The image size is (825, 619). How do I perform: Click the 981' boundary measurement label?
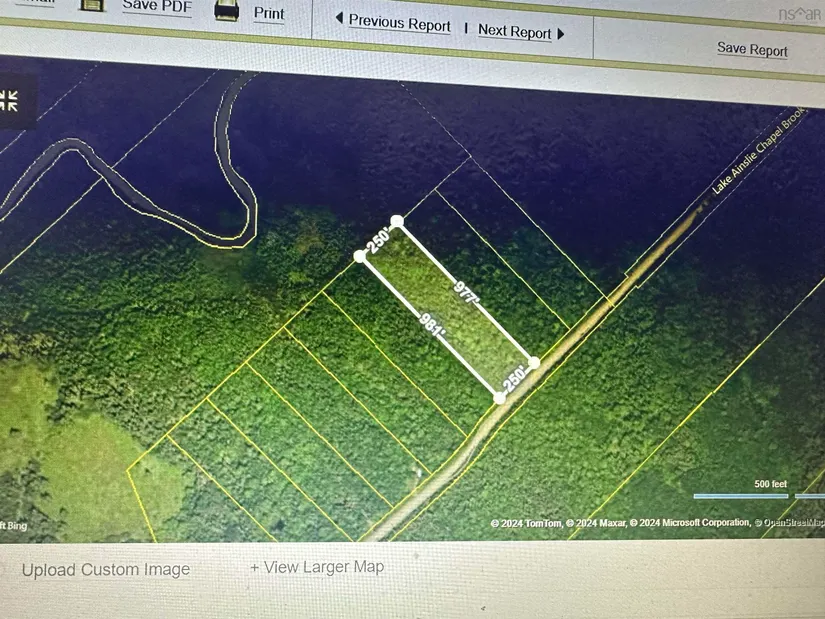point(429,326)
